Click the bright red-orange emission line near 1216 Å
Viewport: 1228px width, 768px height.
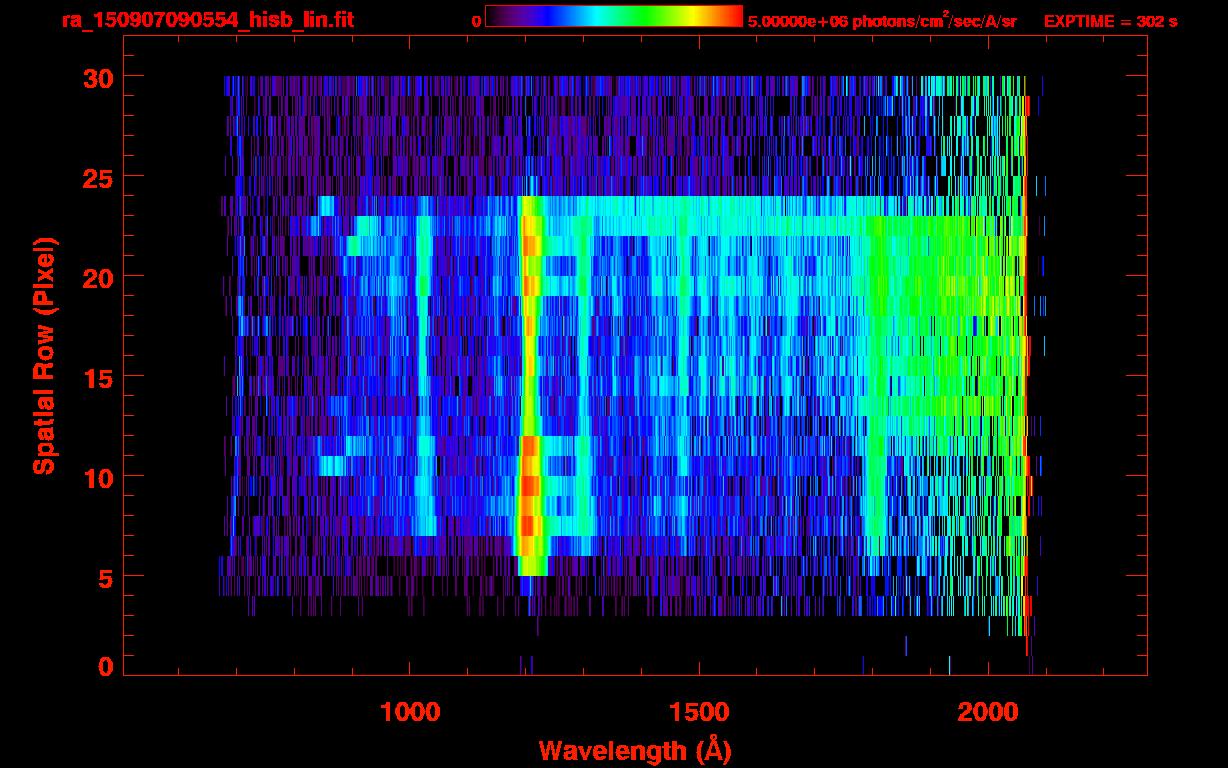click(x=529, y=385)
